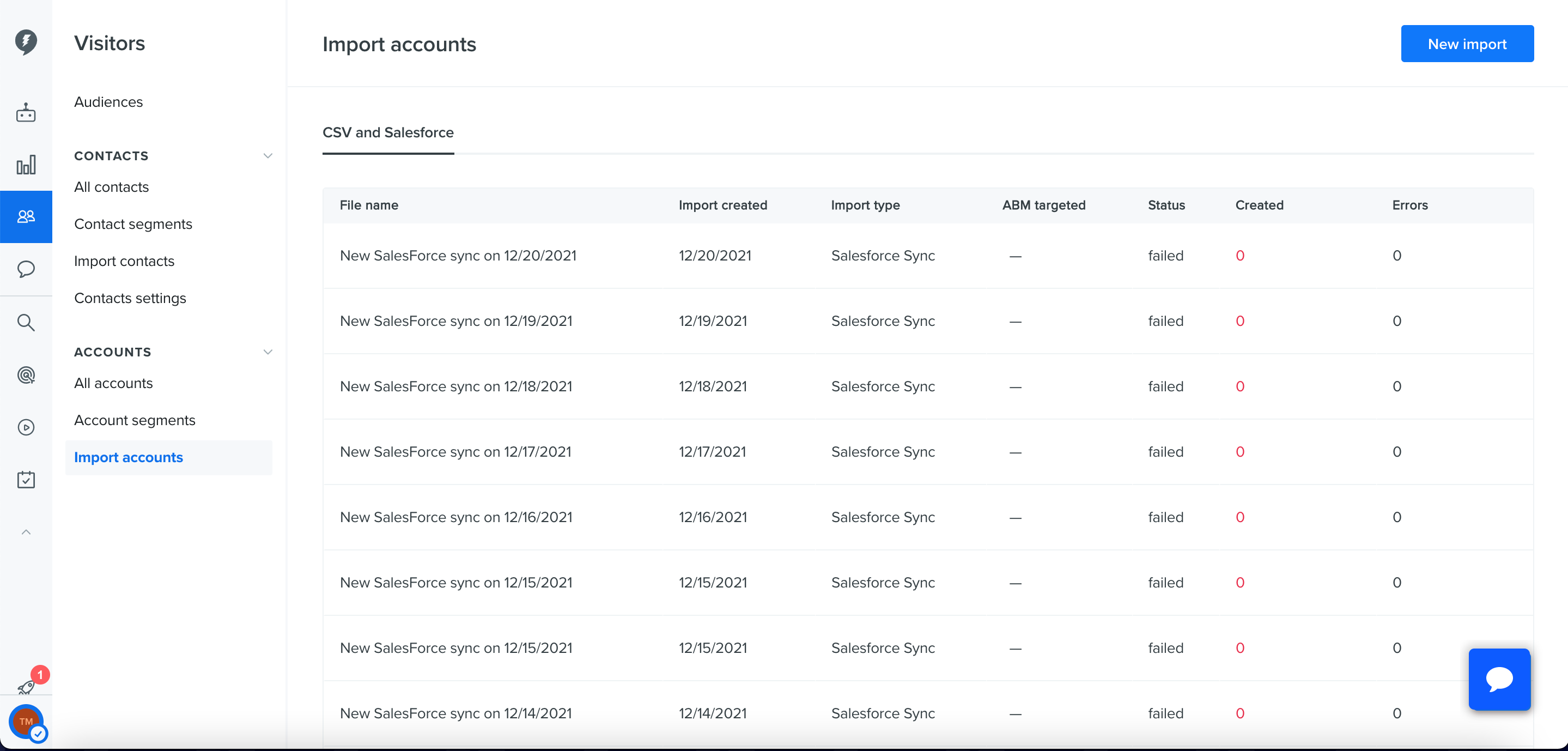Open the magnifying glass search icon
The image size is (1568, 751).
[x=26, y=322]
